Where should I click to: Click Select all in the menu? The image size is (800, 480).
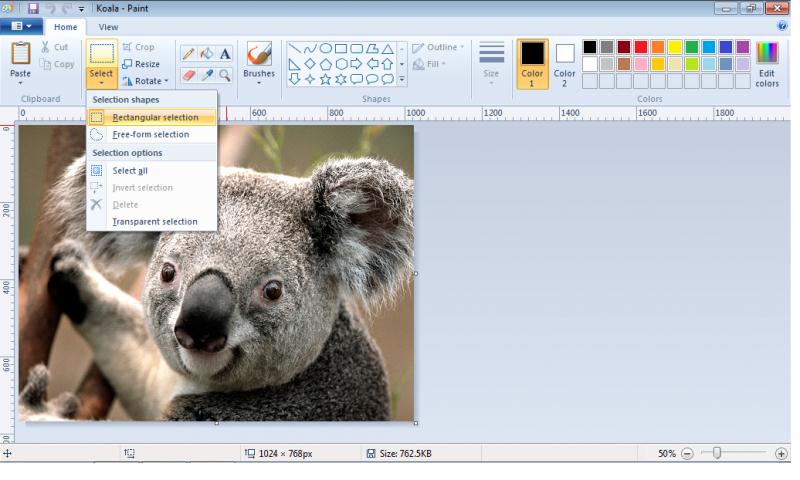130,171
